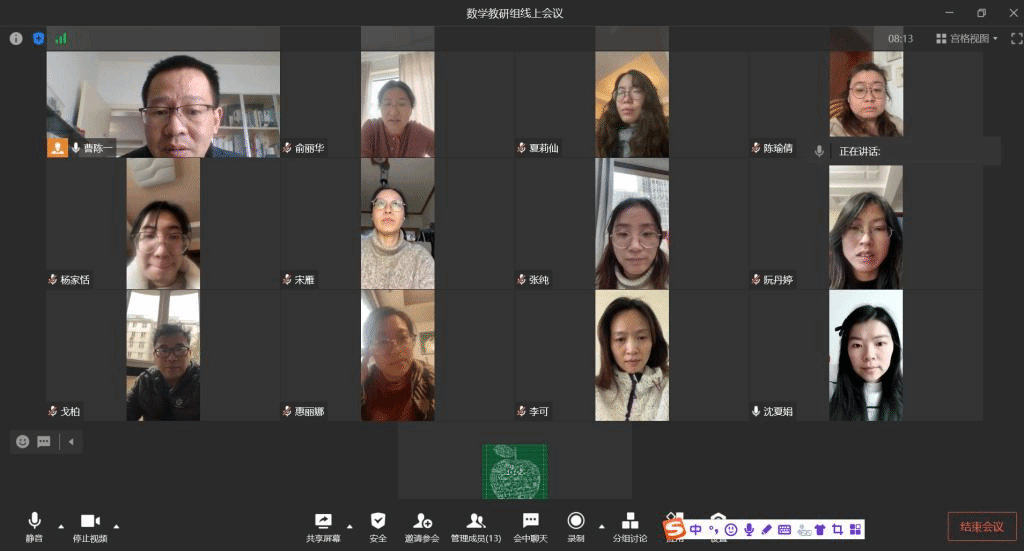
Task: Start sharing screen via 共享屏幕
Action: tap(323, 527)
